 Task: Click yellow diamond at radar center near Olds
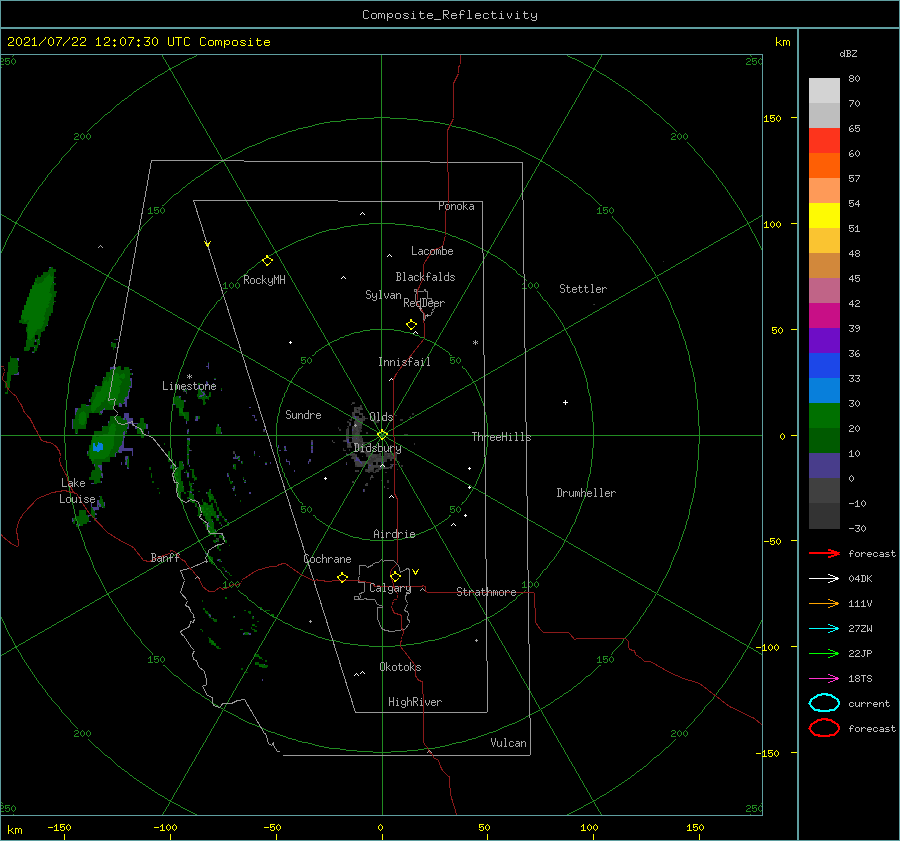(x=382, y=435)
